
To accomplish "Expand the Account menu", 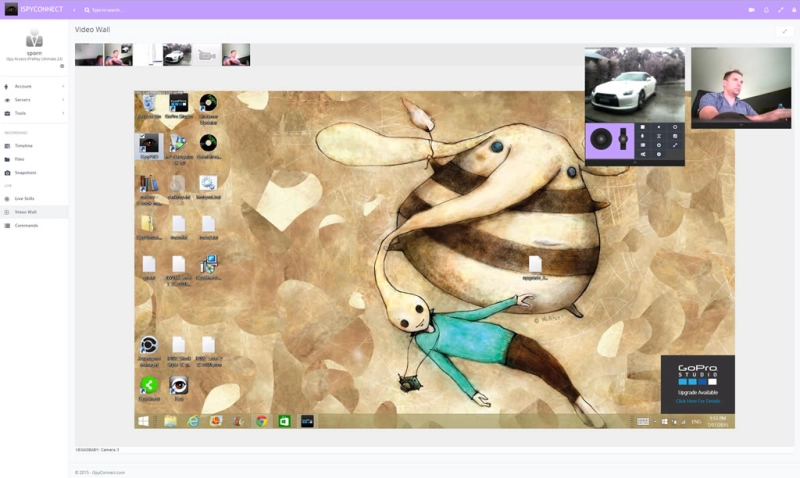I will [x=34, y=86].
